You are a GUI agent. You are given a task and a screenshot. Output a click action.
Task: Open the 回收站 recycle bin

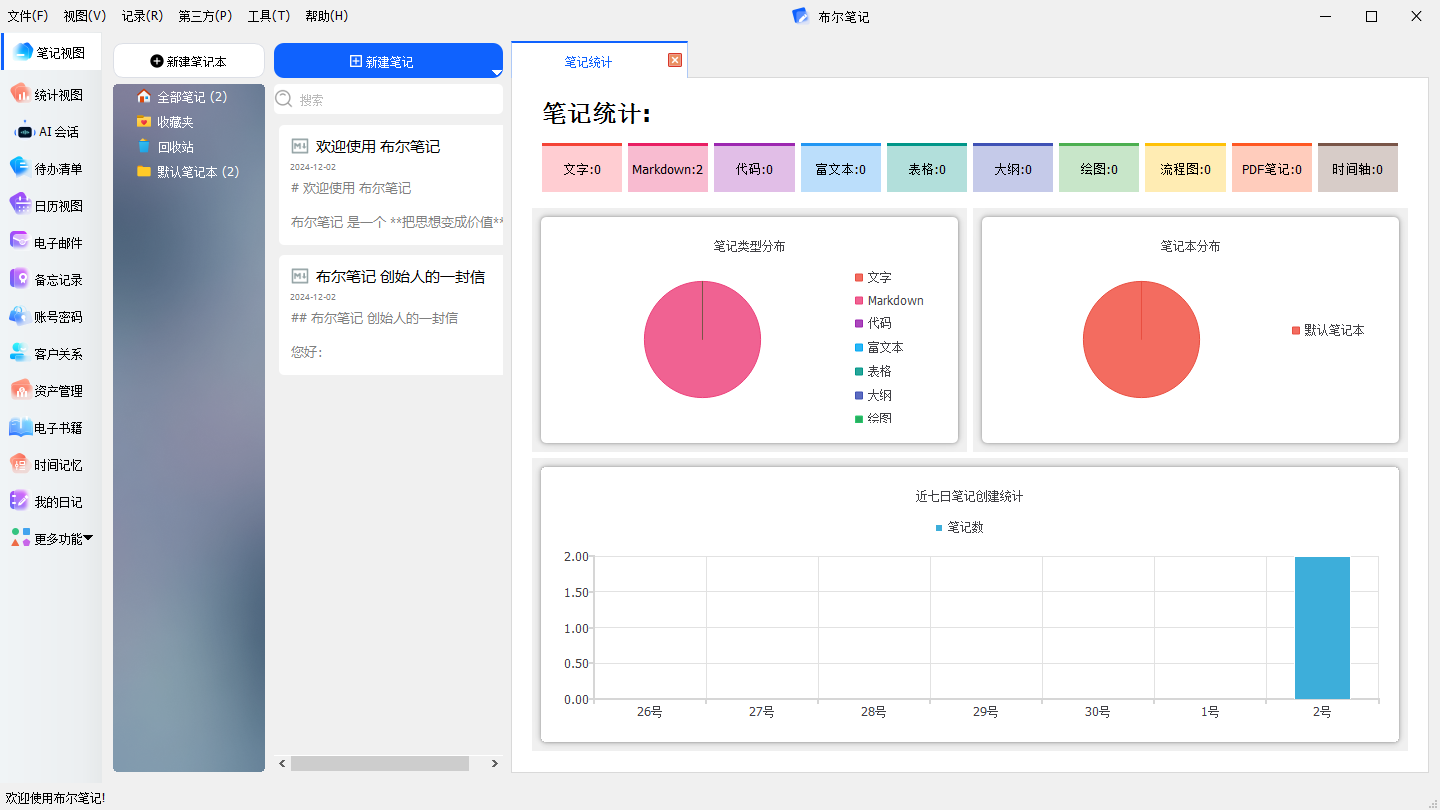(x=165, y=147)
